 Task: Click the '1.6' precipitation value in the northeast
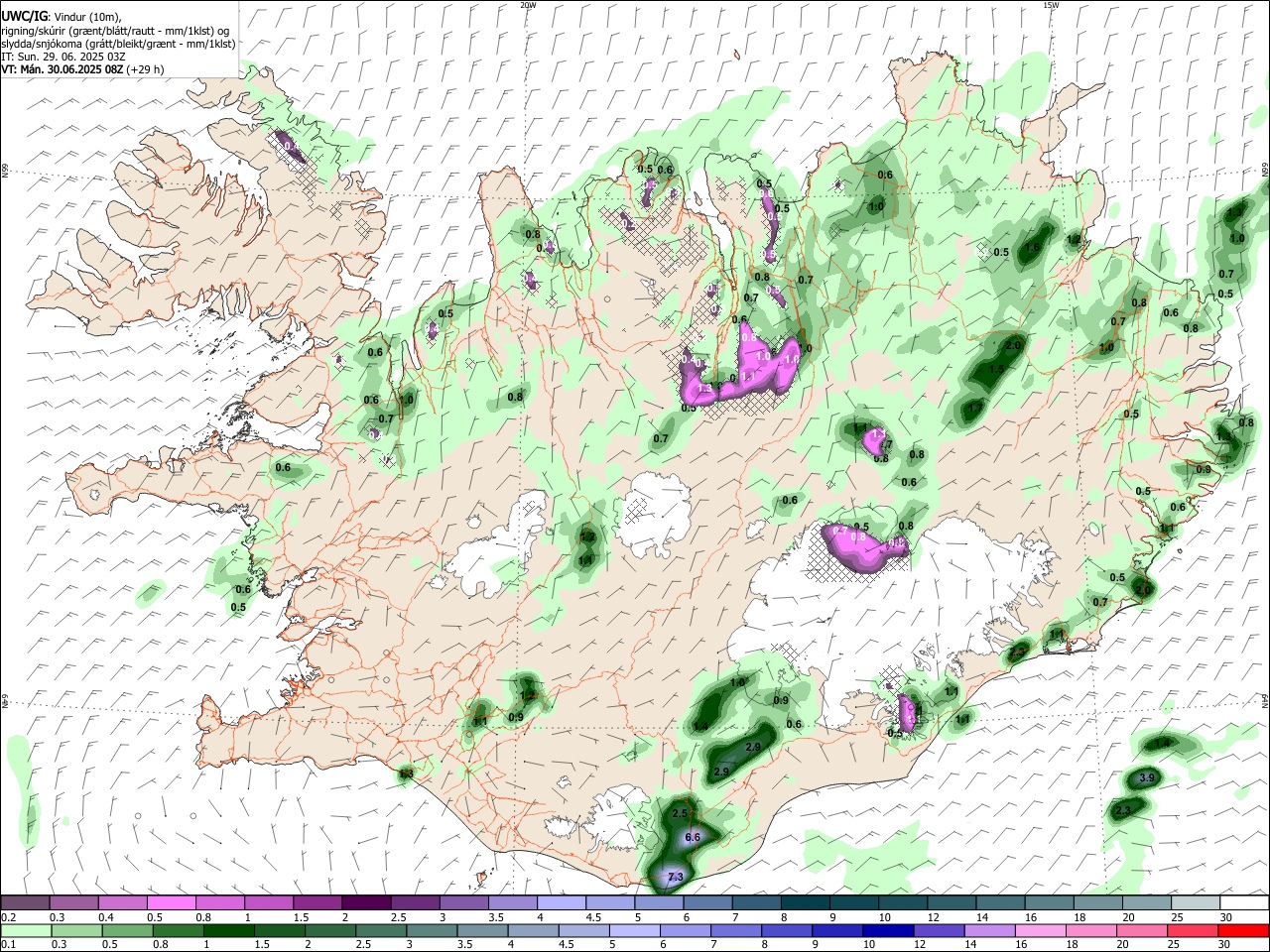tap(1032, 248)
